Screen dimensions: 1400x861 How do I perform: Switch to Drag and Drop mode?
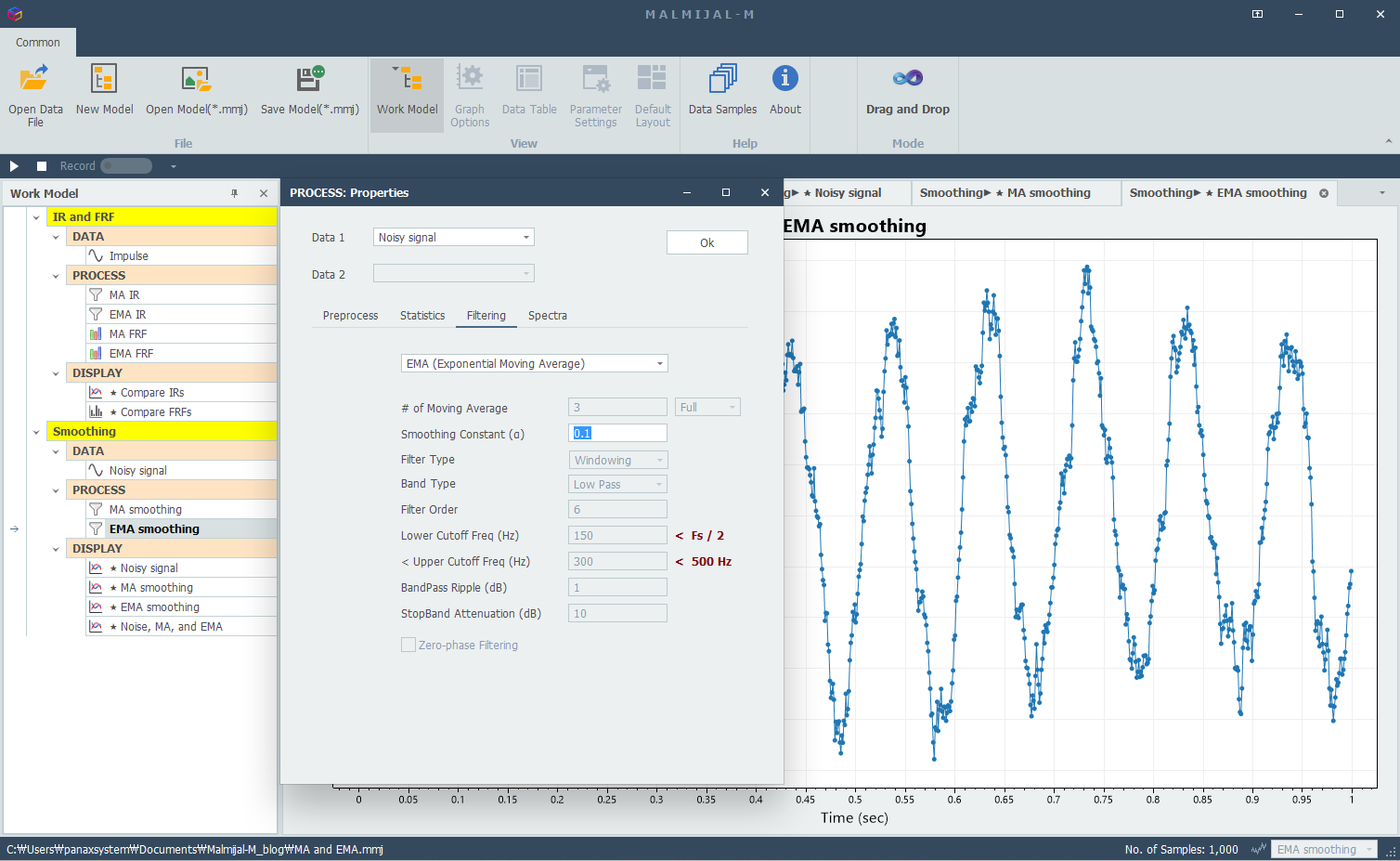tap(907, 90)
